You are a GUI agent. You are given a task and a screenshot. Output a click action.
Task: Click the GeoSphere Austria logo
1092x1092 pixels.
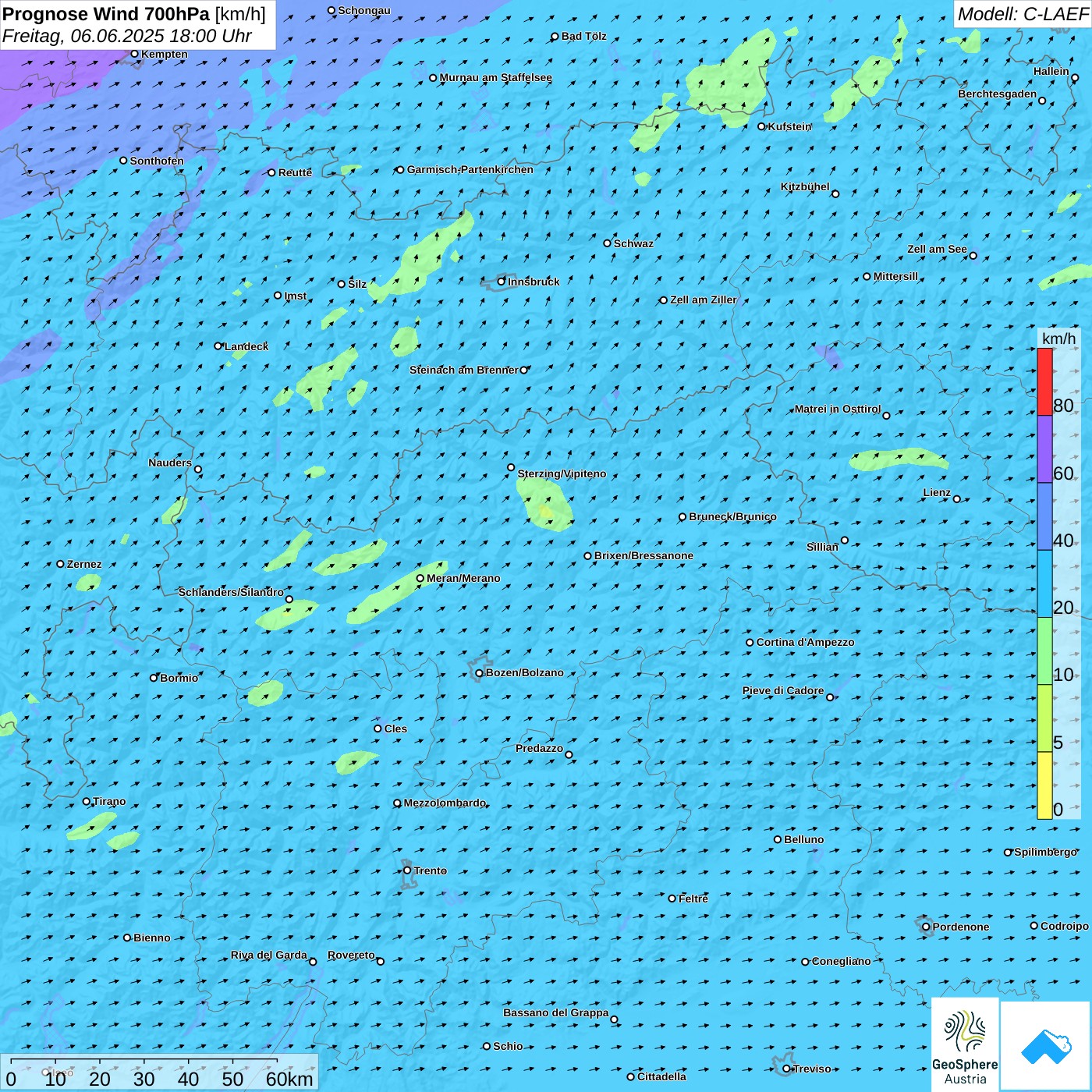tap(965, 1044)
